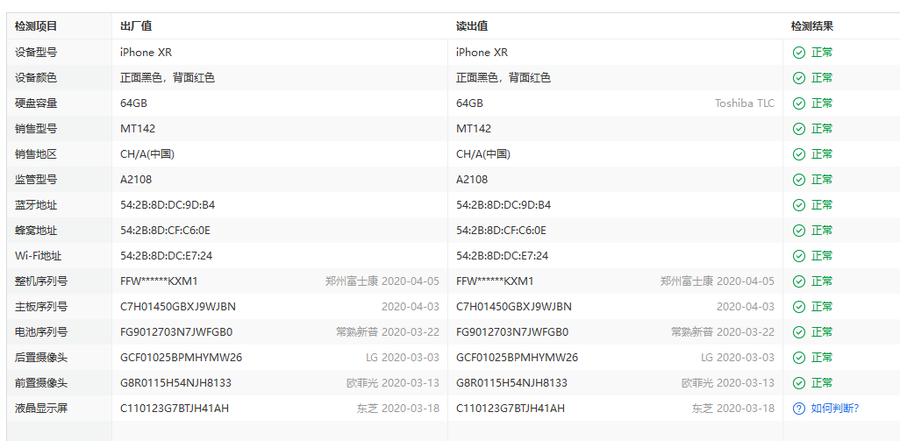Screen dimensions: 900x441
Task: Select the Wi-Fi地址 row label
Action: tap(38, 256)
